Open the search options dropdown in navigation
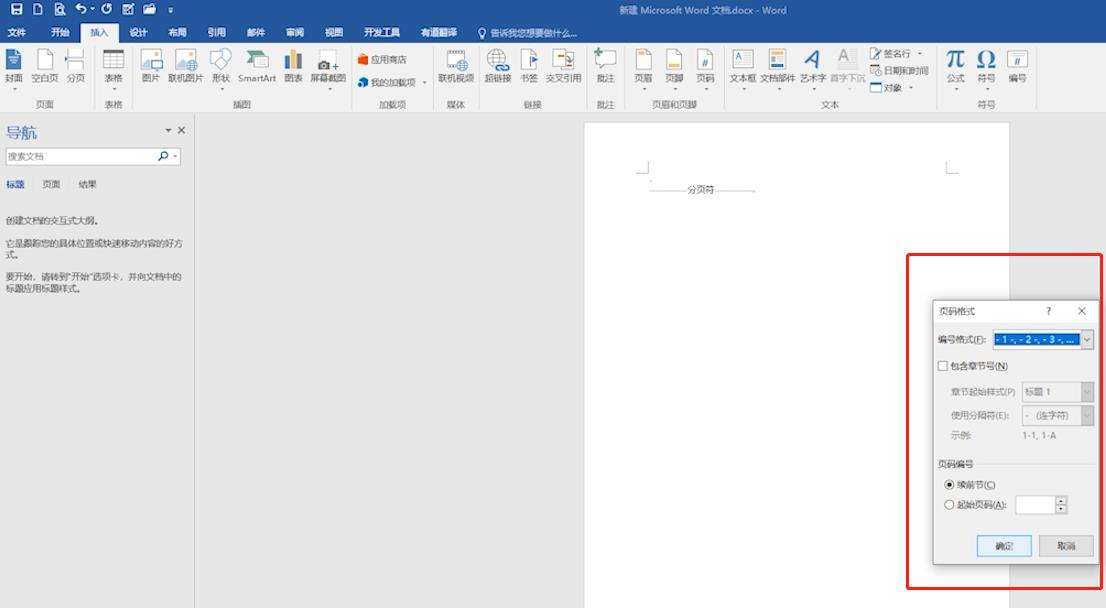1106x608 pixels. (x=176, y=156)
